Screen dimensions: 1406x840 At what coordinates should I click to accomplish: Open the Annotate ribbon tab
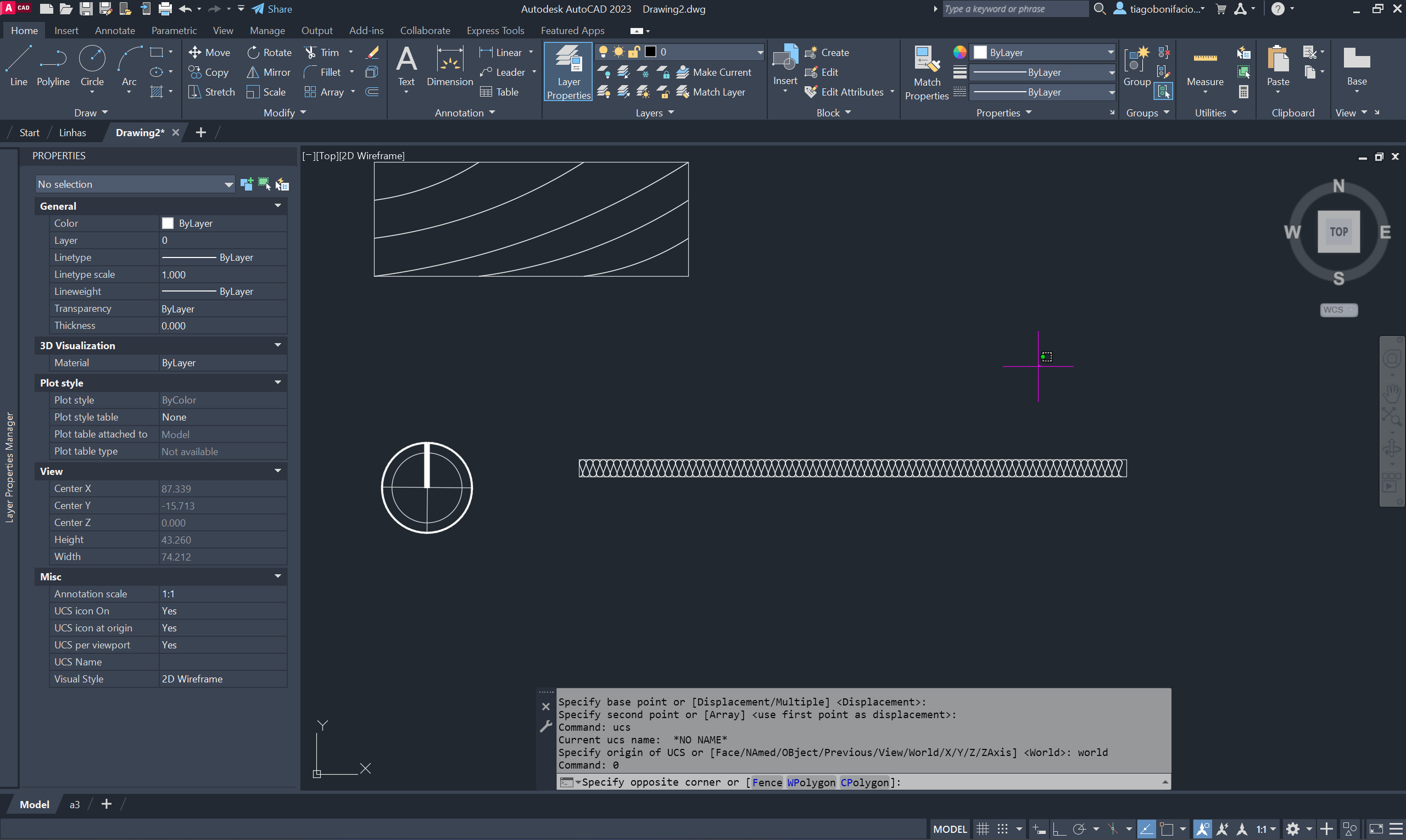click(x=115, y=31)
